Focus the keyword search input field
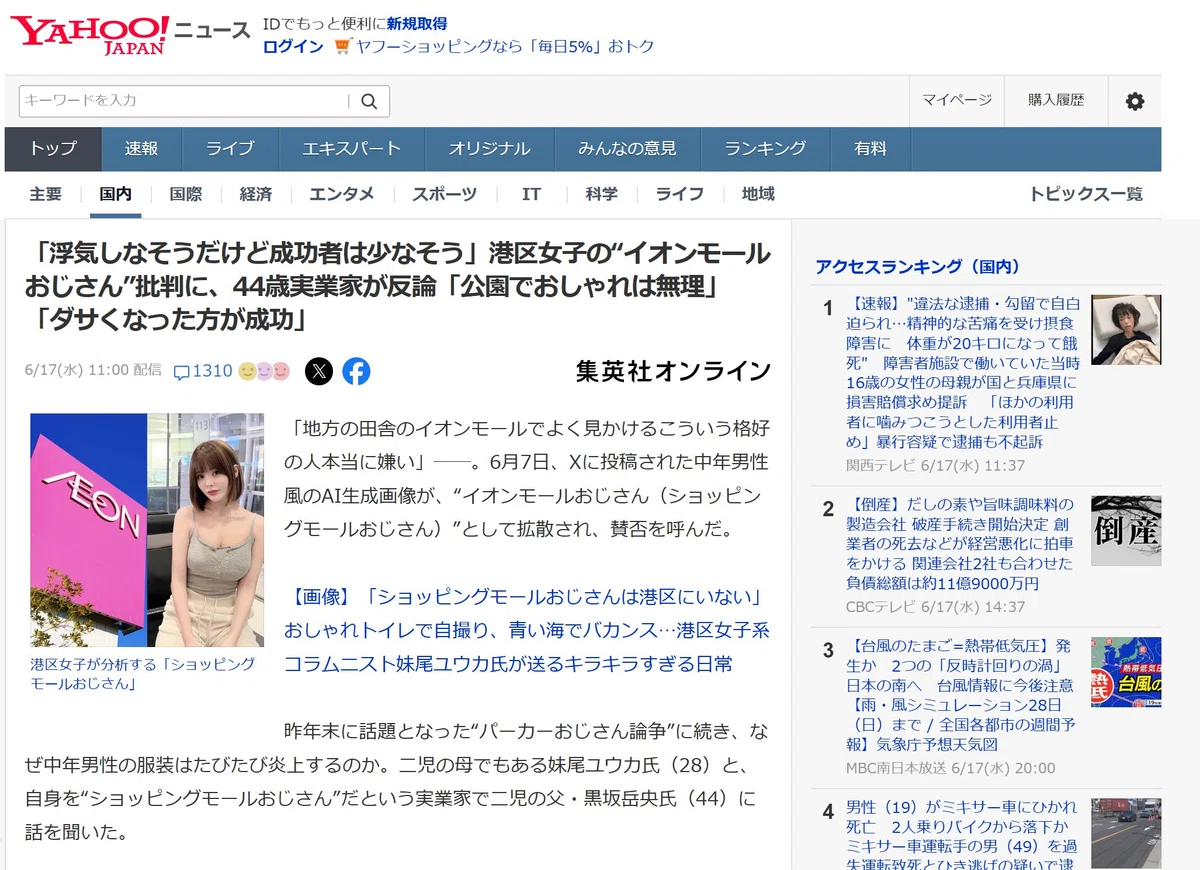The height and width of the screenshot is (870, 1200). (x=185, y=101)
